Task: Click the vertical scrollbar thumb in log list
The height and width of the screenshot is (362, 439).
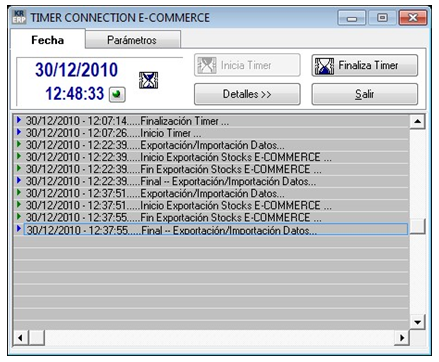Action: pos(417,226)
